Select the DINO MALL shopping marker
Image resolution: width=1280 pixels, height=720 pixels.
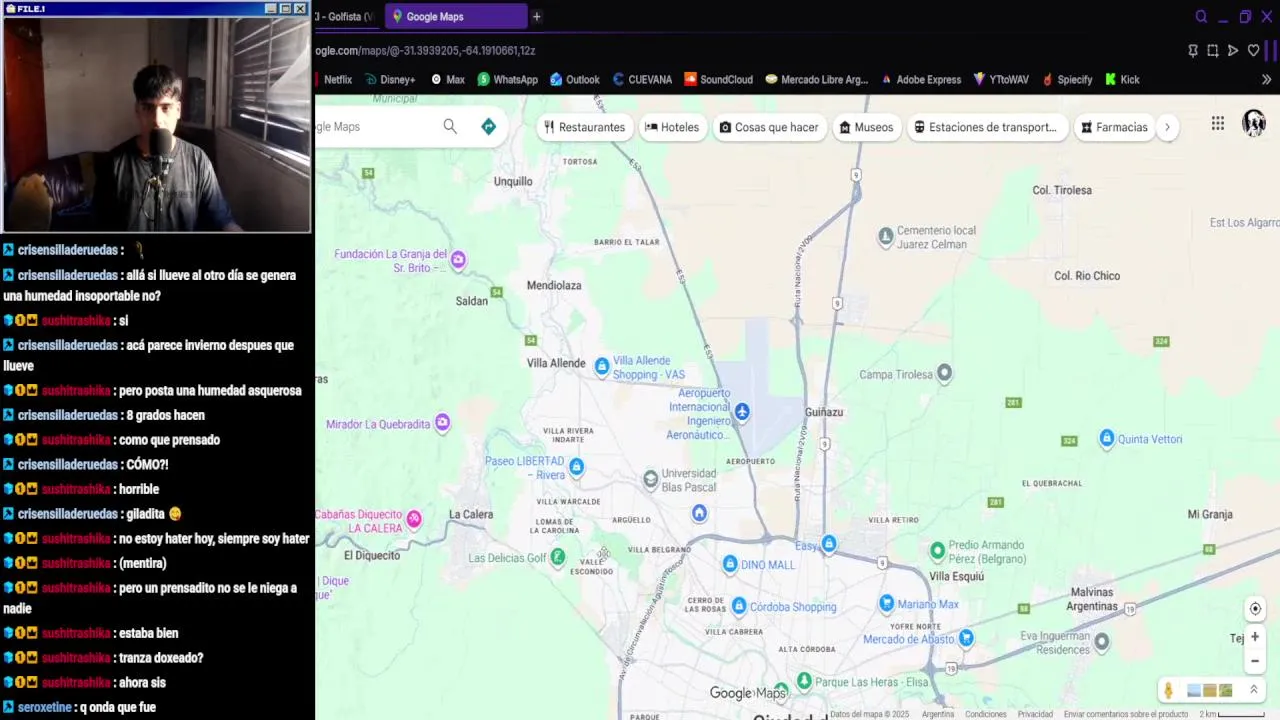coord(731,564)
